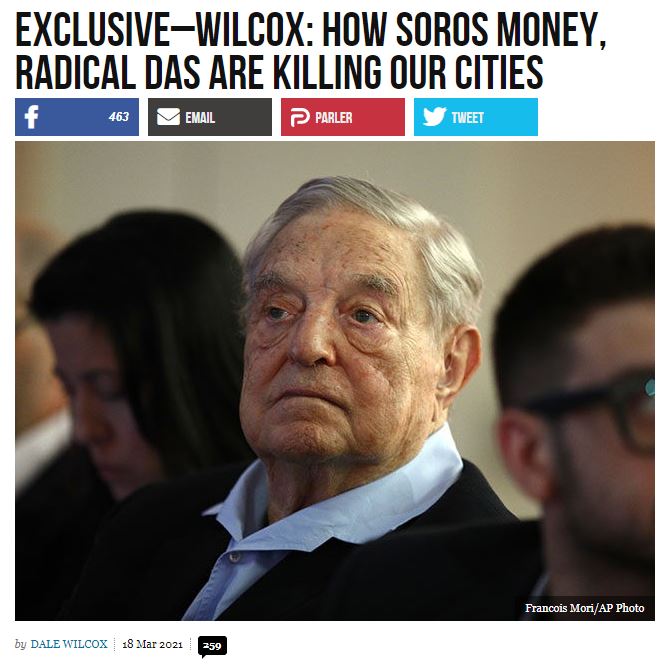Click the main article photo
This screenshot has height=665, width=665.
tap(335, 381)
